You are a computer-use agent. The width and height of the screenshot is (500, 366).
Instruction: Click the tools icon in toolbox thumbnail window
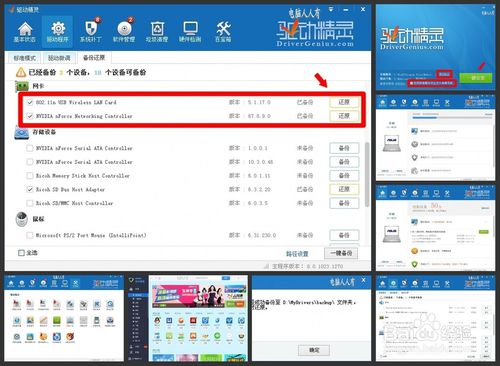pyautogui.click(x=75, y=283)
